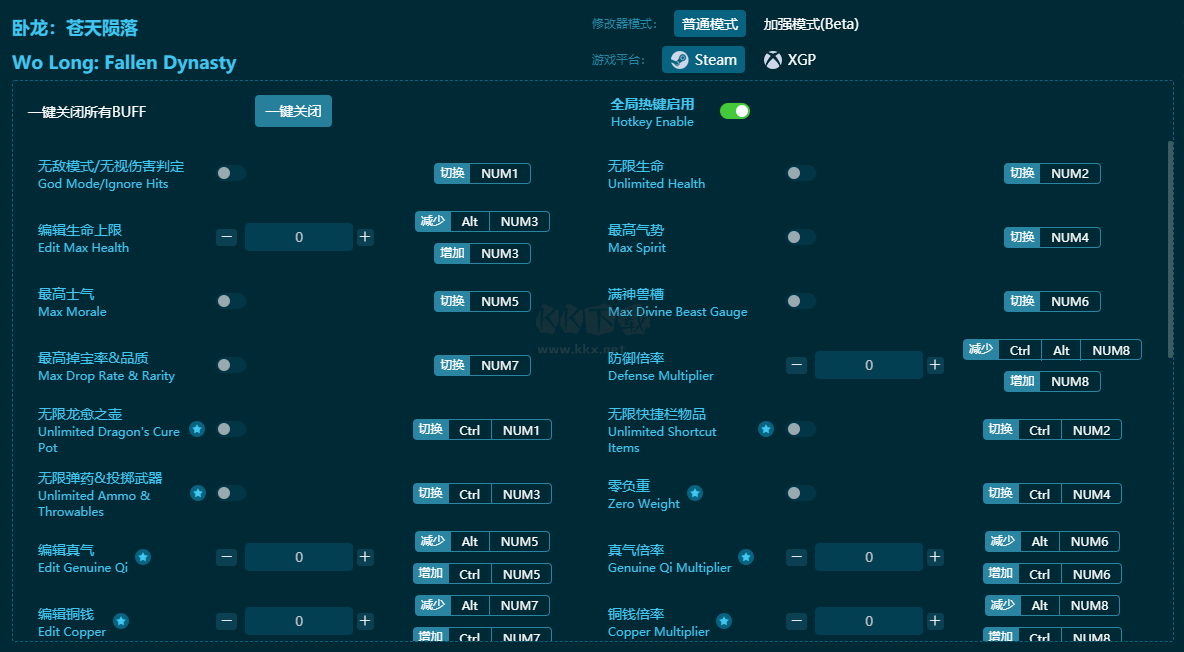Viewport: 1184px width, 652px height.
Task: Click 切换 NUM4 hotkey for Max Spirit
Action: 1052,237
